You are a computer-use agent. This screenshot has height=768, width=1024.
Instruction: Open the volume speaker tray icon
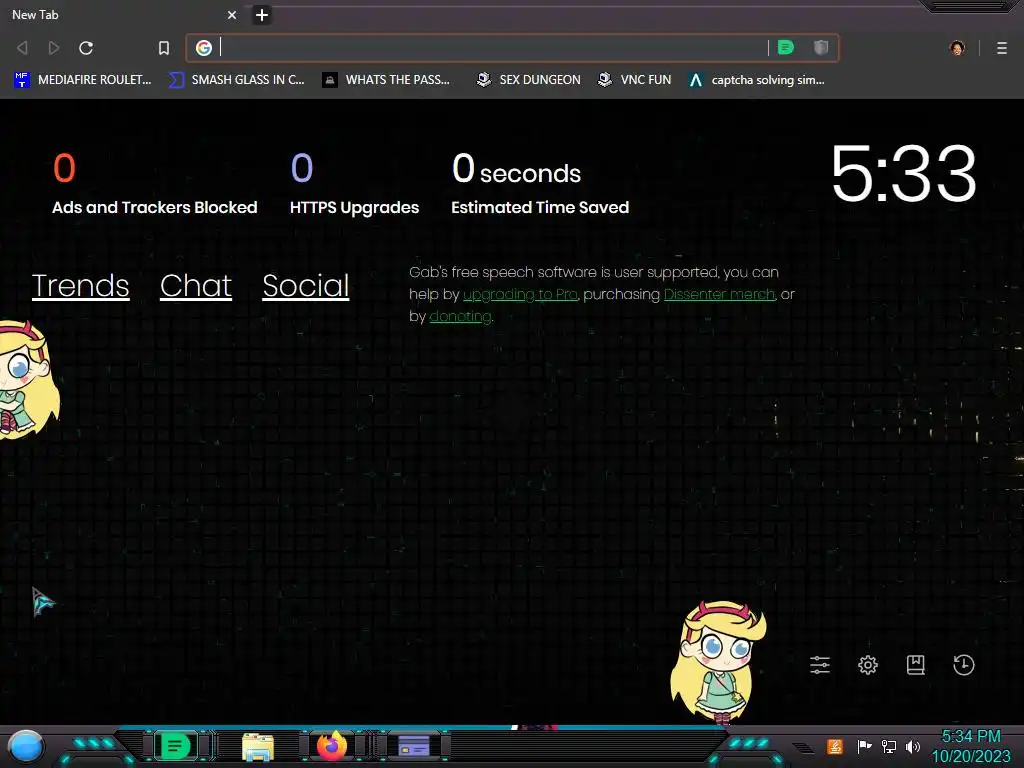[913, 746]
